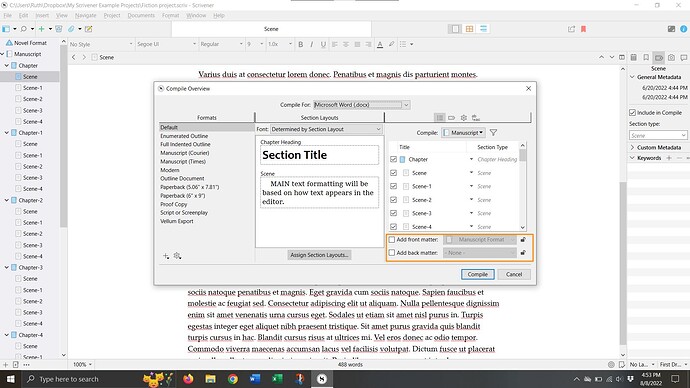Open the Compile For file type dropdown

pyautogui.click(x=362, y=105)
